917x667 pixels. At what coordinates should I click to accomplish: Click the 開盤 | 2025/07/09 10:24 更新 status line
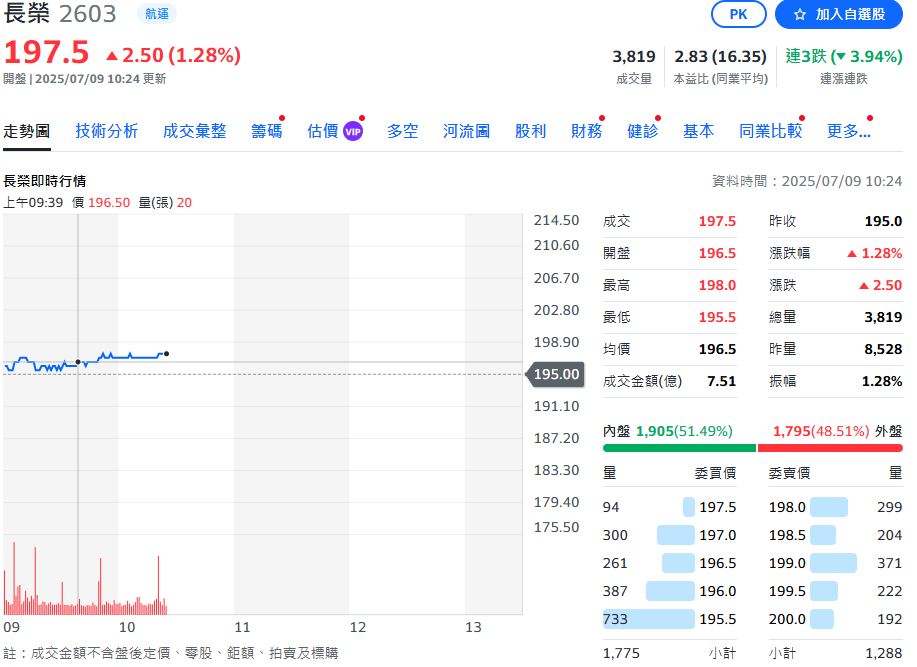point(85,79)
